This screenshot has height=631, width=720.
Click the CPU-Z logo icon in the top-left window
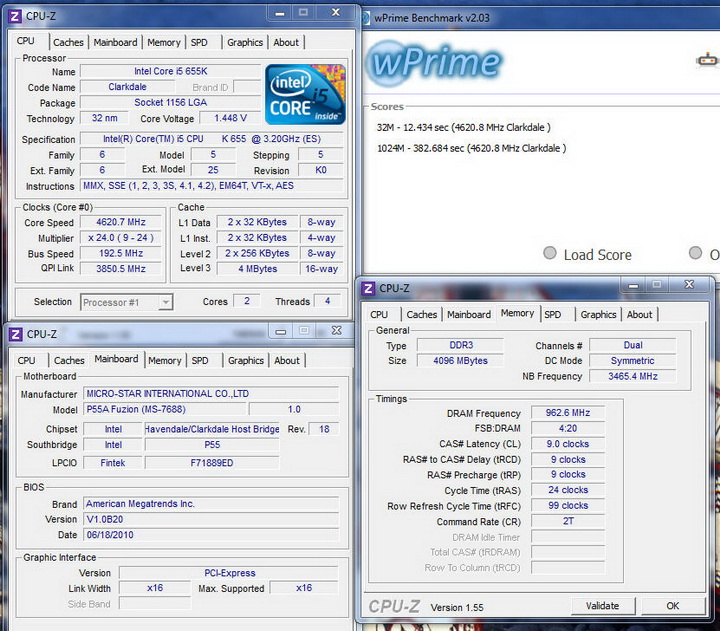point(15,17)
